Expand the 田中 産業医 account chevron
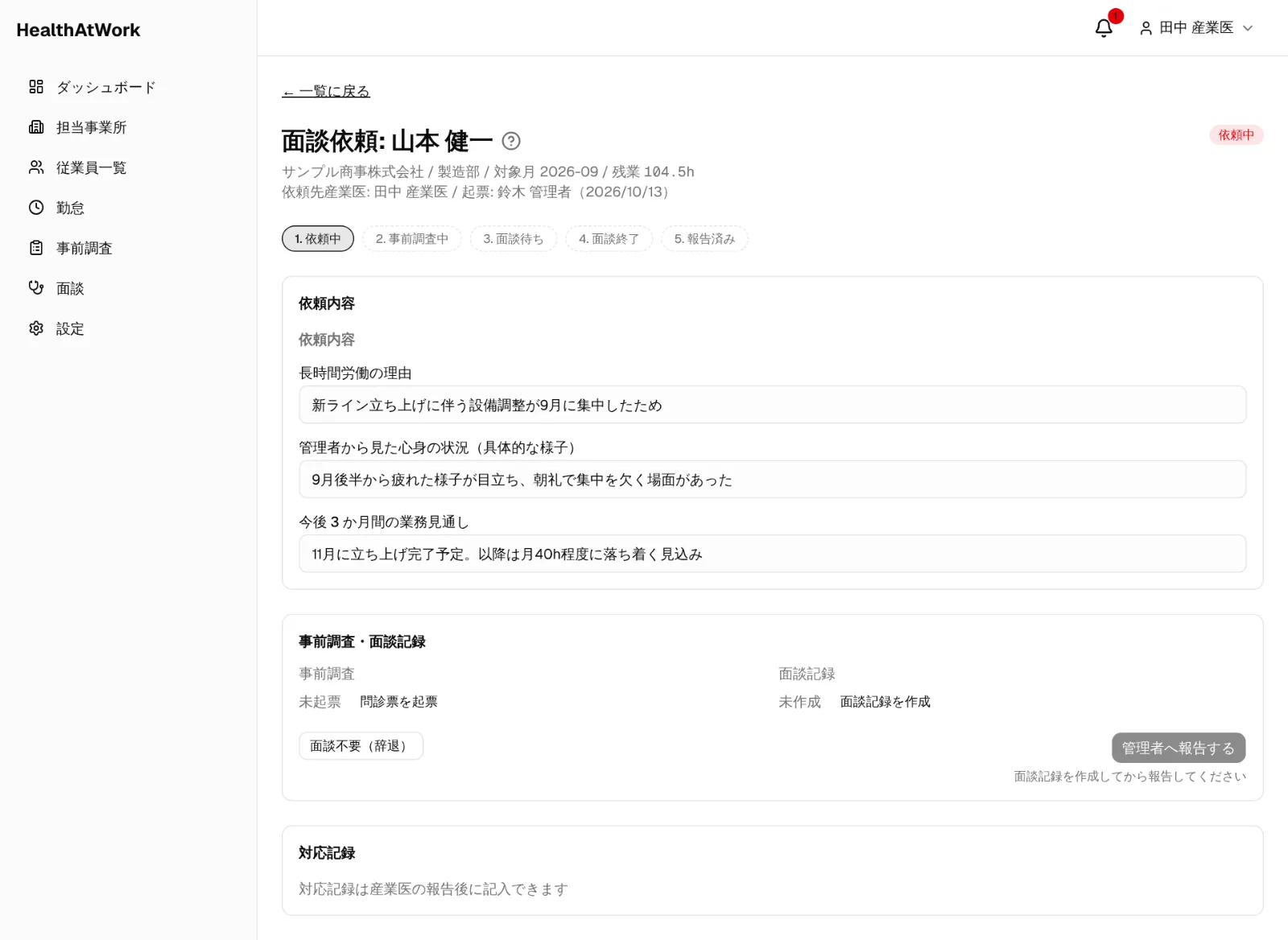Image resolution: width=1288 pixels, height=940 pixels. [x=1248, y=28]
